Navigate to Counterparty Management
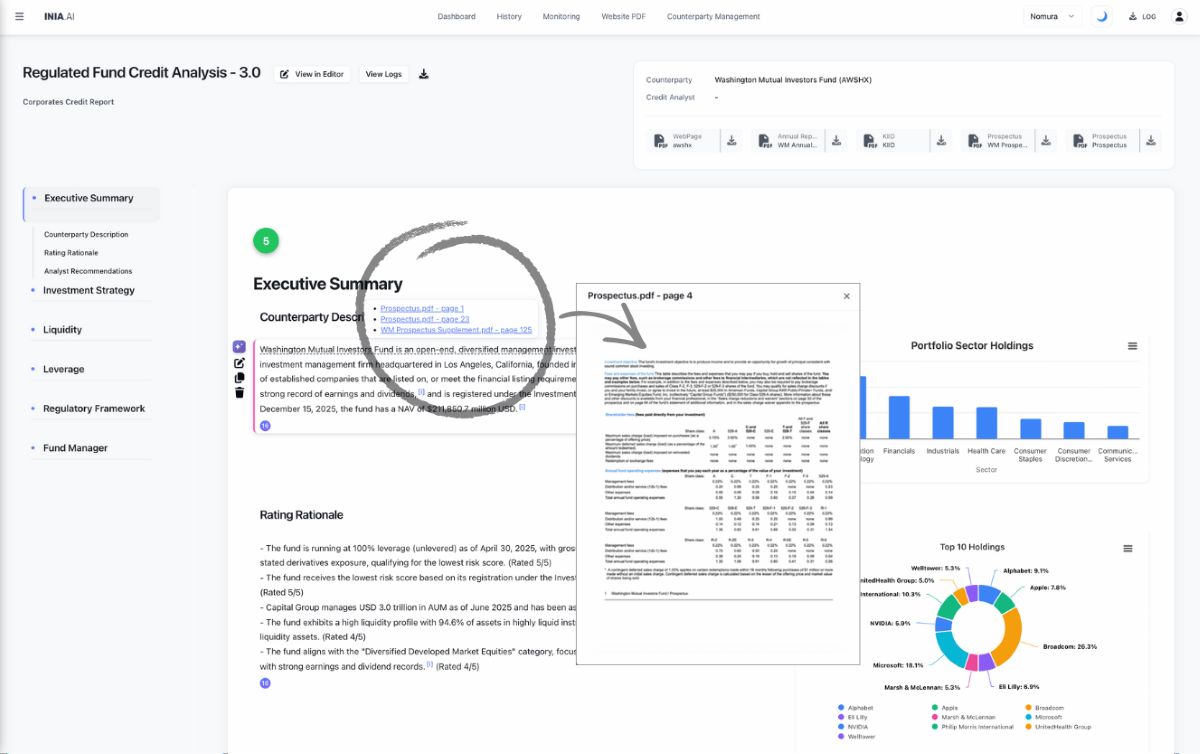Viewport: 1200px width, 754px height. tap(713, 17)
